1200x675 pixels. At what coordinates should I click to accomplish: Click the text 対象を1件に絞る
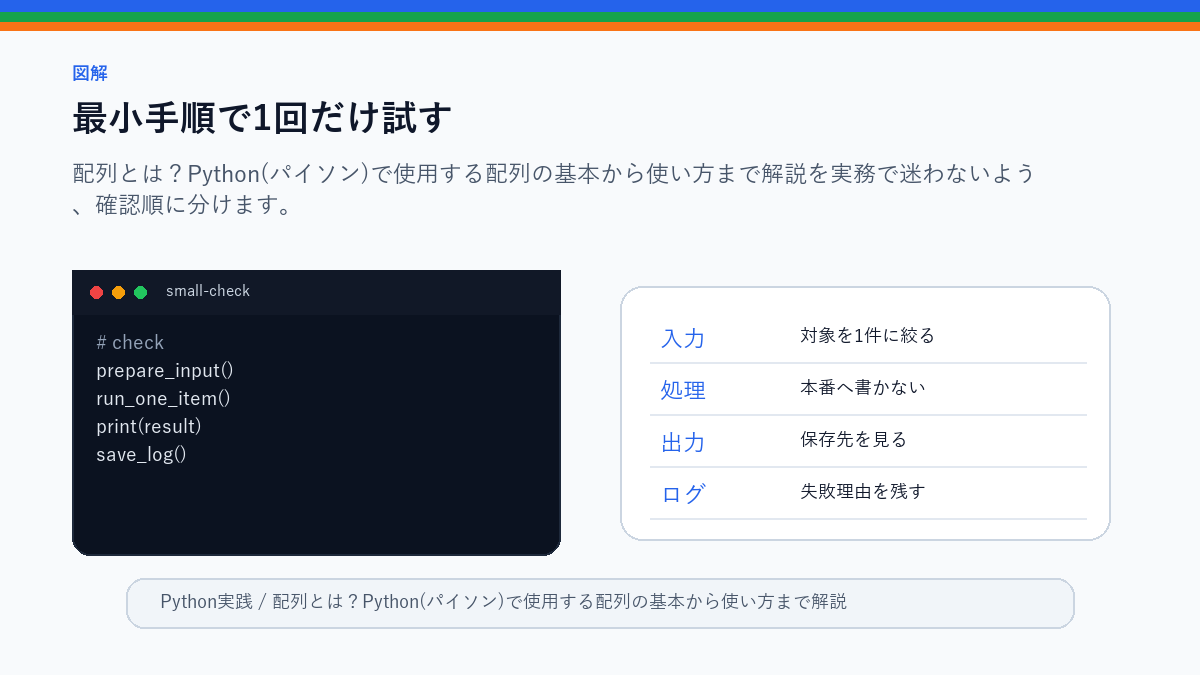coord(868,335)
